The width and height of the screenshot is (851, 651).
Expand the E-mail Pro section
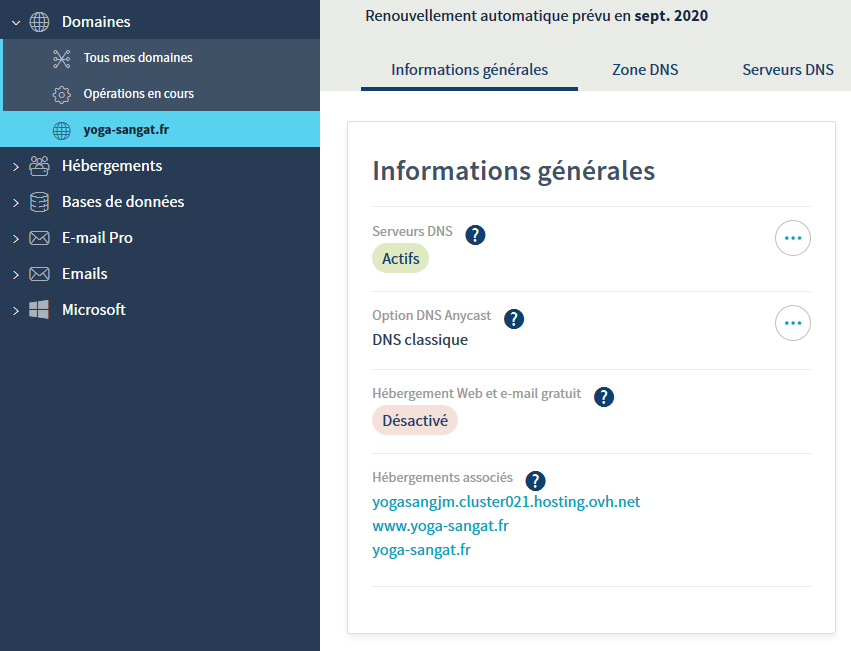15,238
